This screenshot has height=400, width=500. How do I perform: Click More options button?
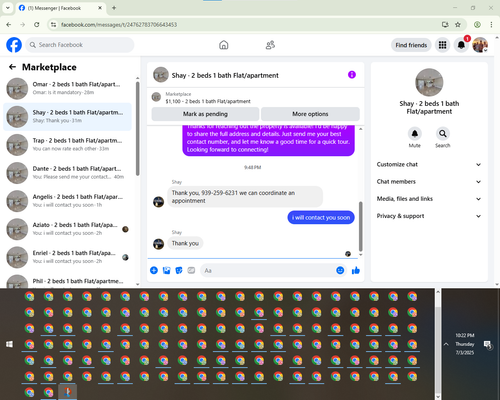[310, 114]
